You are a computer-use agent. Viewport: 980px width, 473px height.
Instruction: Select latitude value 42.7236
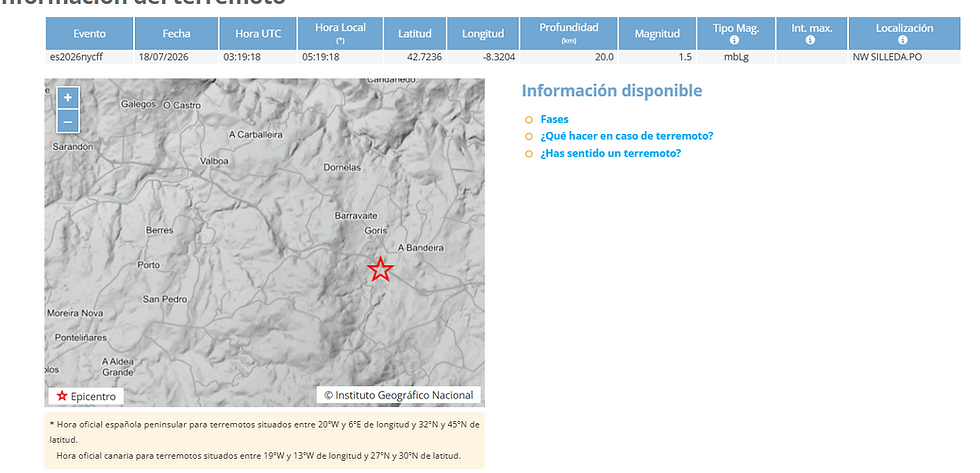click(x=415, y=57)
